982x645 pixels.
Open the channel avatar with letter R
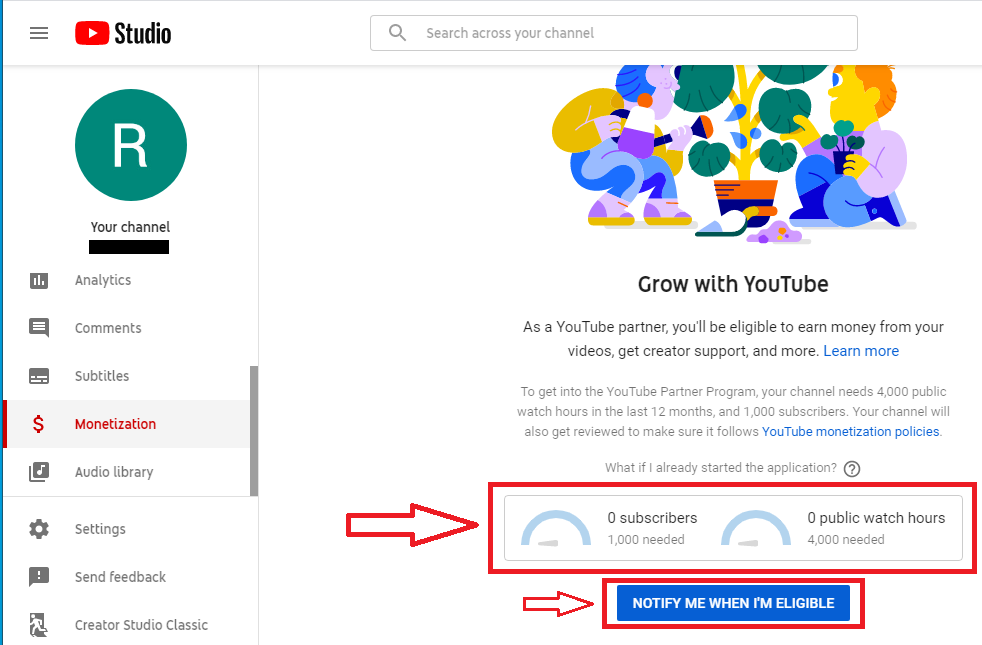click(131, 145)
